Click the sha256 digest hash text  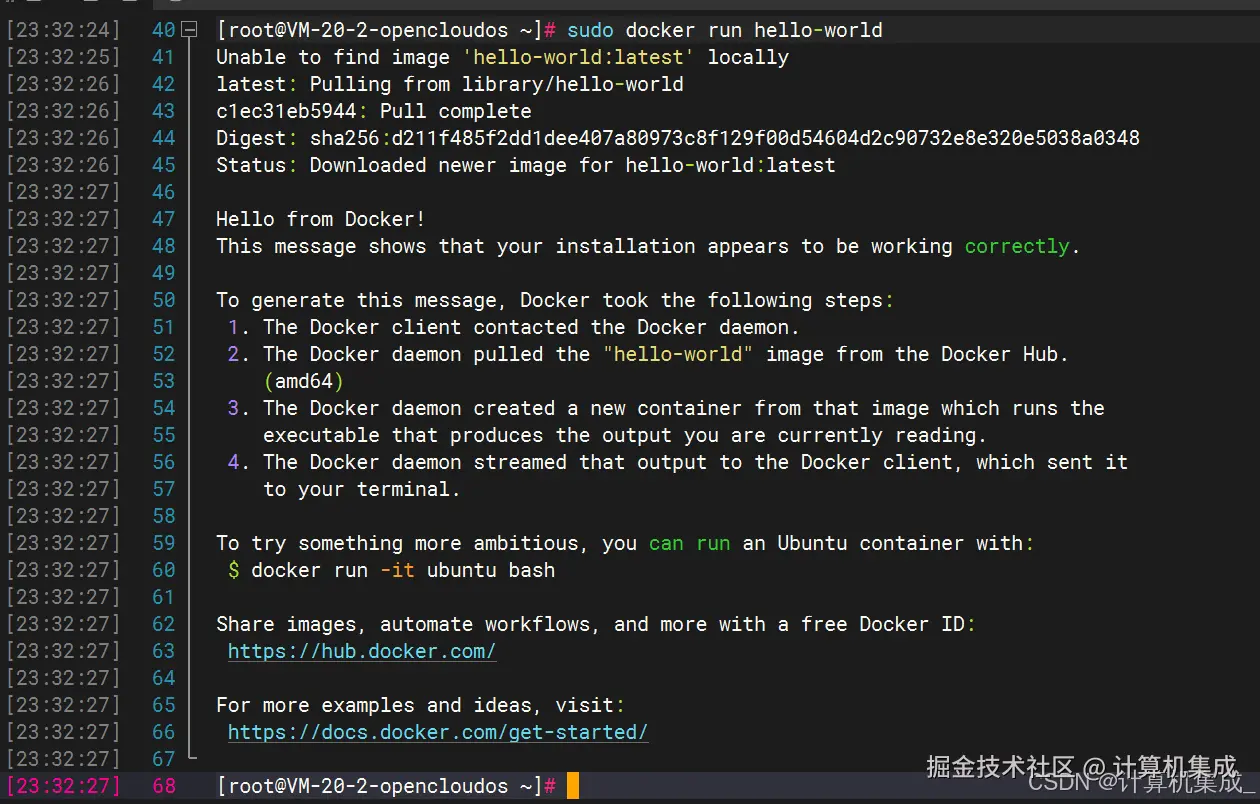click(x=725, y=138)
